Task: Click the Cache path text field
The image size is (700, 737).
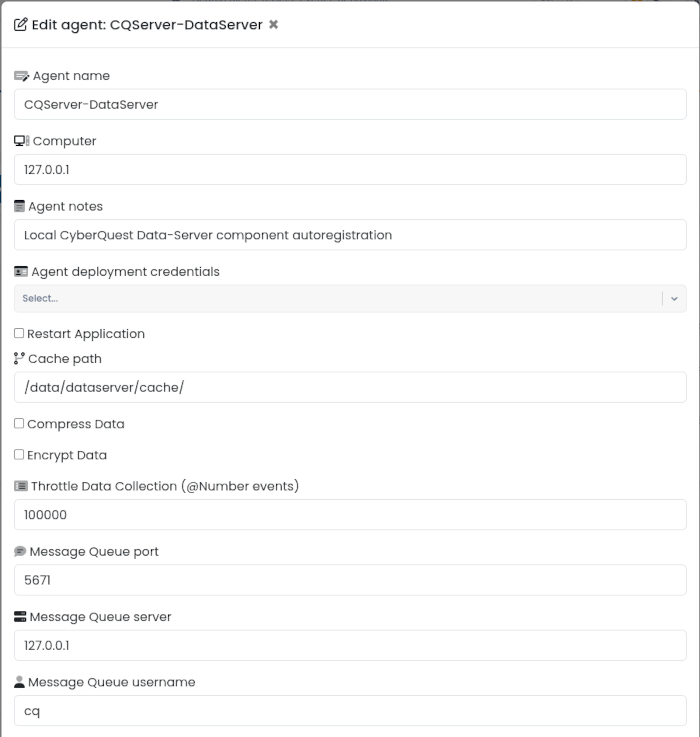Action: click(x=350, y=387)
